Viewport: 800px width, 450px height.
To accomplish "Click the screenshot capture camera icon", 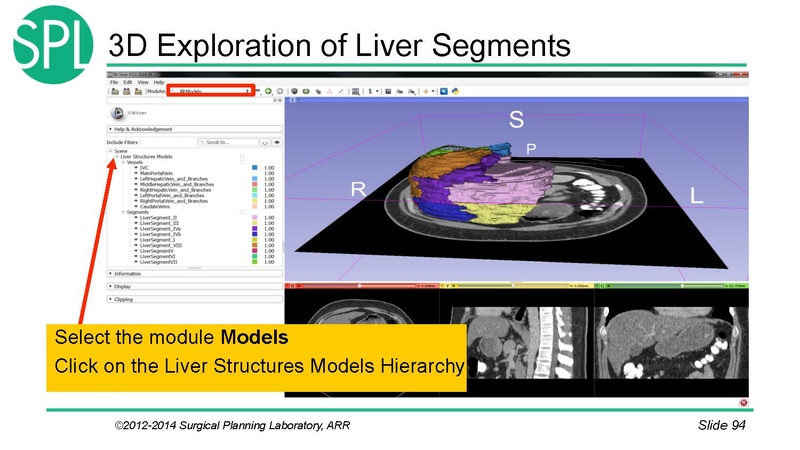I will pos(388,91).
